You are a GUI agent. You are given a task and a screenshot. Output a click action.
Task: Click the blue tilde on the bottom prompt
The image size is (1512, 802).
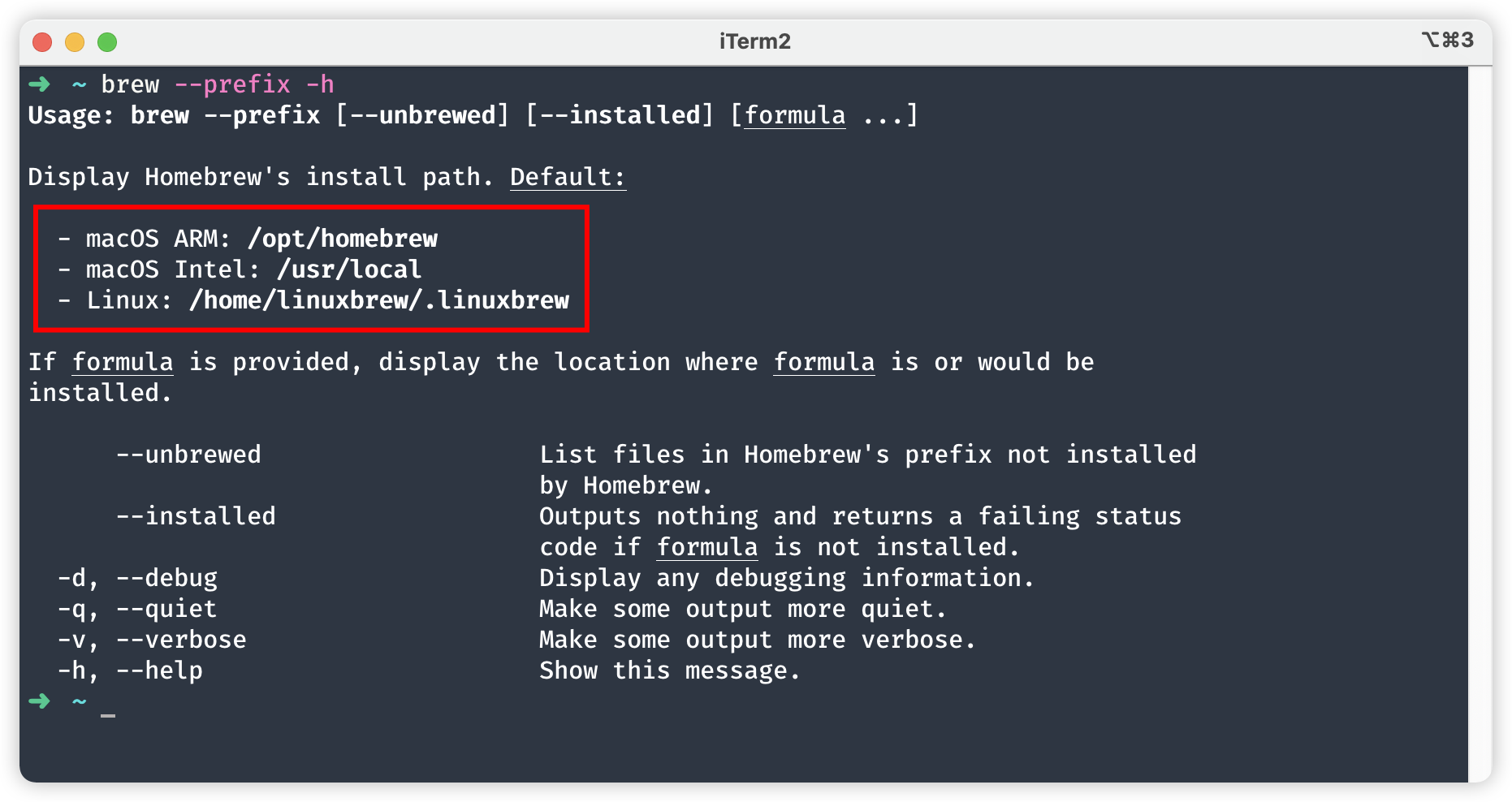(79, 701)
